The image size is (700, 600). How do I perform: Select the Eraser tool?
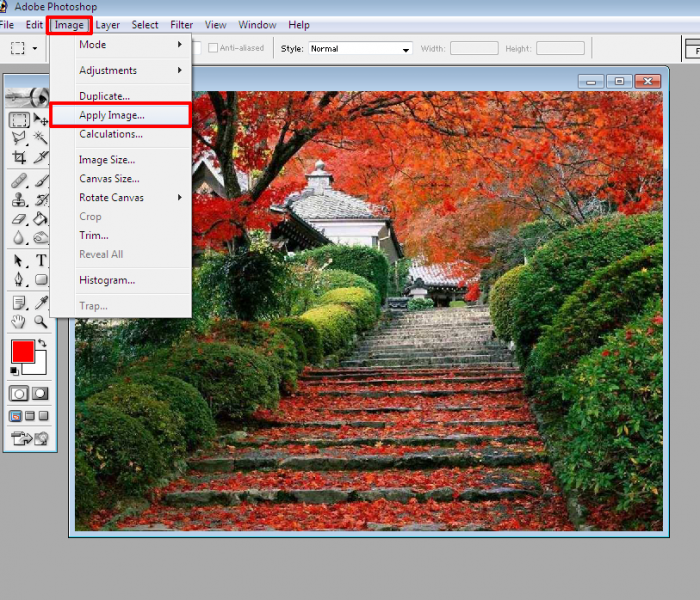coord(19,218)
